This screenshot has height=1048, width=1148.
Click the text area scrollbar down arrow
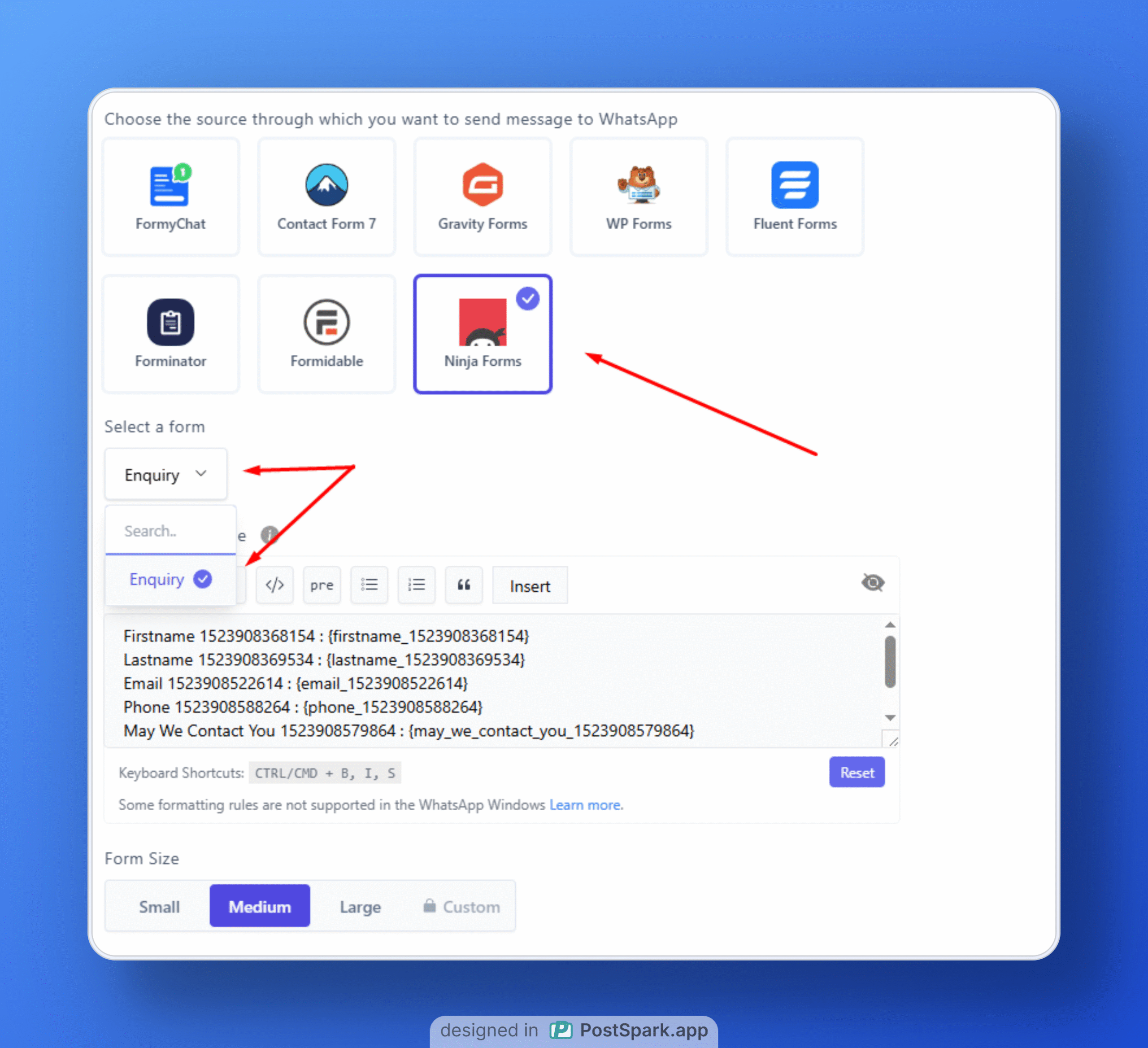(890, 718)
